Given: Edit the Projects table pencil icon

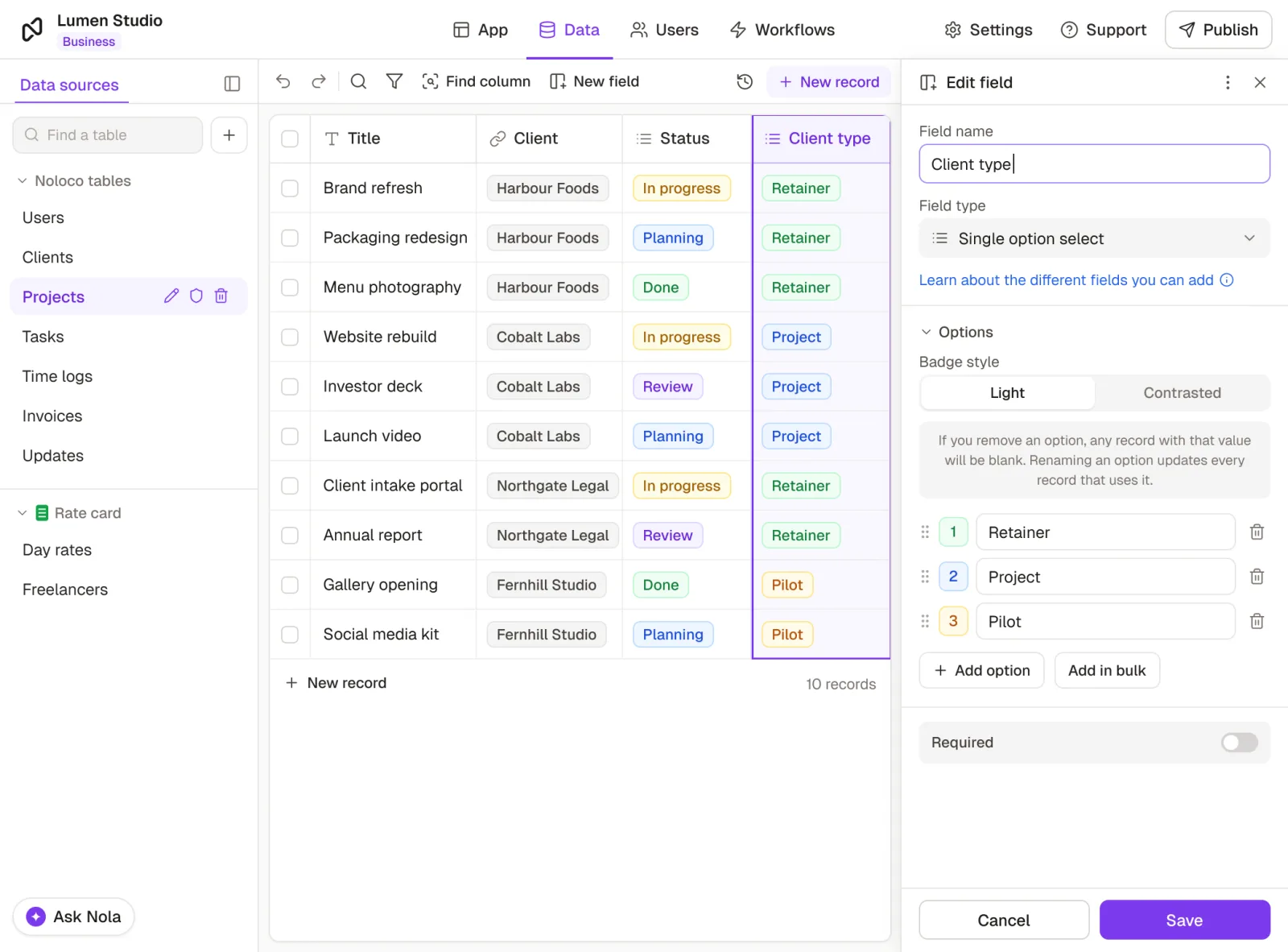Looking at the screenshot, I should click(x=171, y=296).
